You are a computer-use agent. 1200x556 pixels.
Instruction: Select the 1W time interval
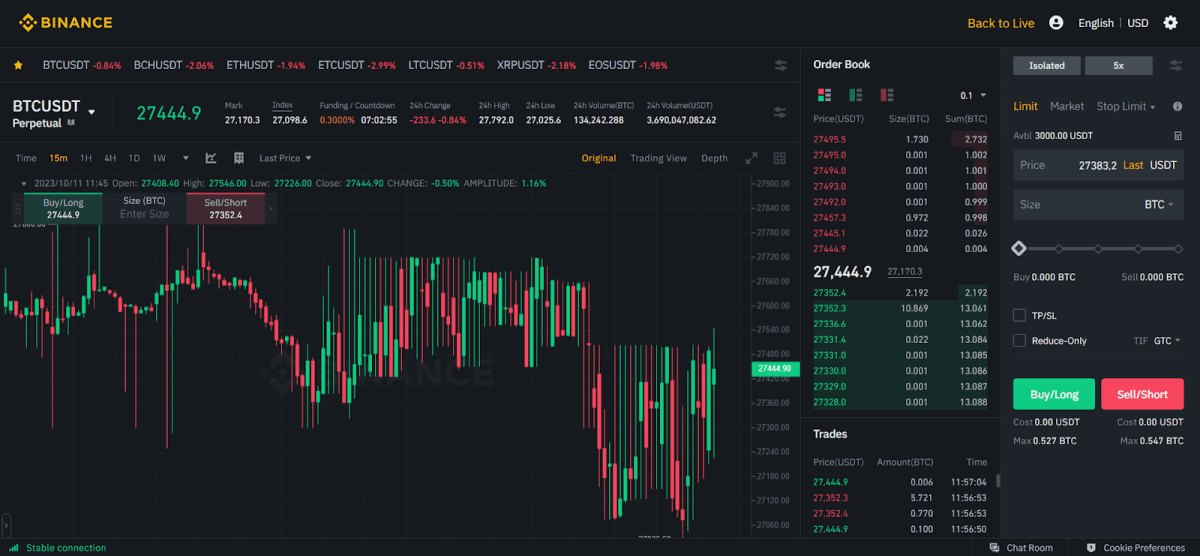tap(159, 158)
